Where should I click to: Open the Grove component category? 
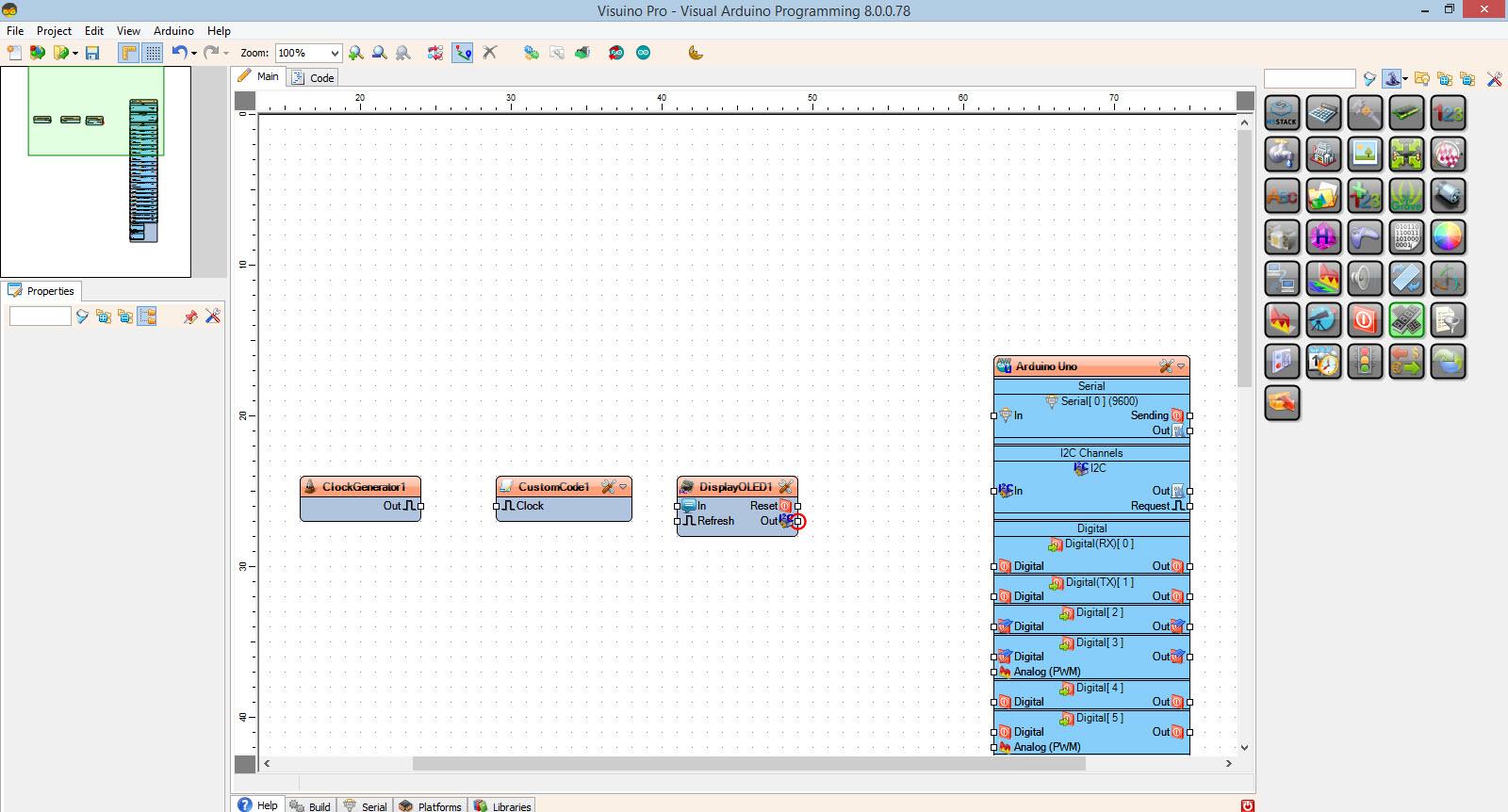[1406, 196]
